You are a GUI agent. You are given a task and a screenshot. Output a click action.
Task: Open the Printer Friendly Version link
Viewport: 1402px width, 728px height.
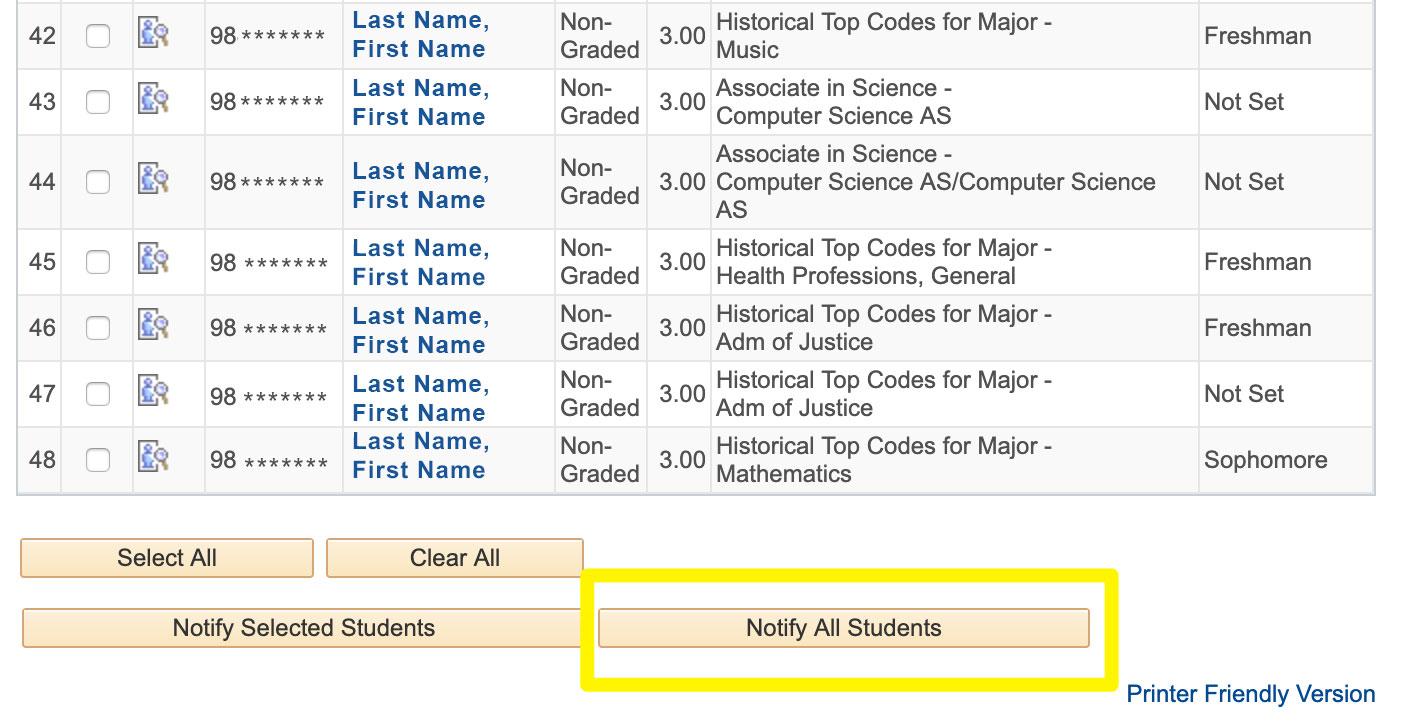click(x=1250, y=694)
